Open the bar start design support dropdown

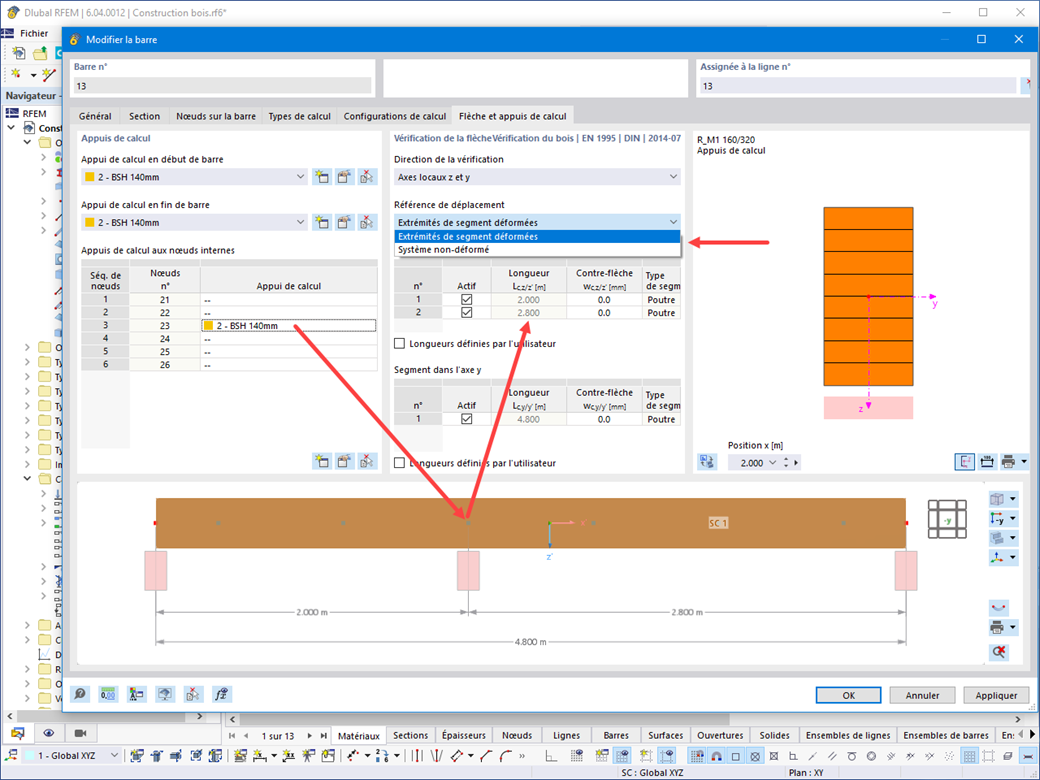pyautogui.click(x=300, y=177)
